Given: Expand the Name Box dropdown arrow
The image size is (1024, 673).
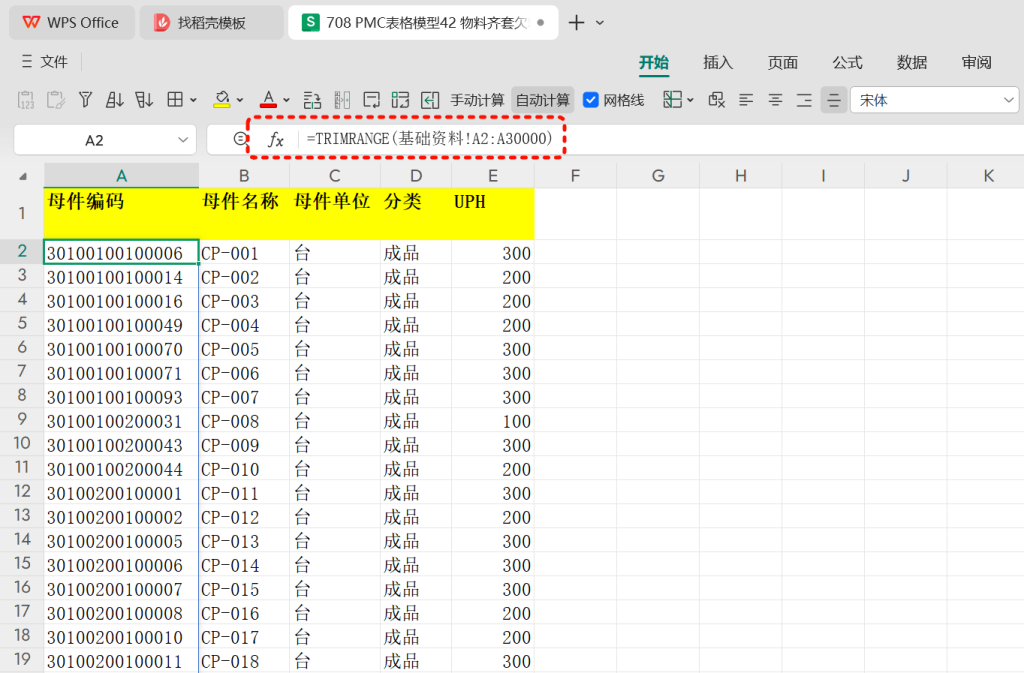Looking at the screenshot, I should pyautogui.click(x=183, y=140).
